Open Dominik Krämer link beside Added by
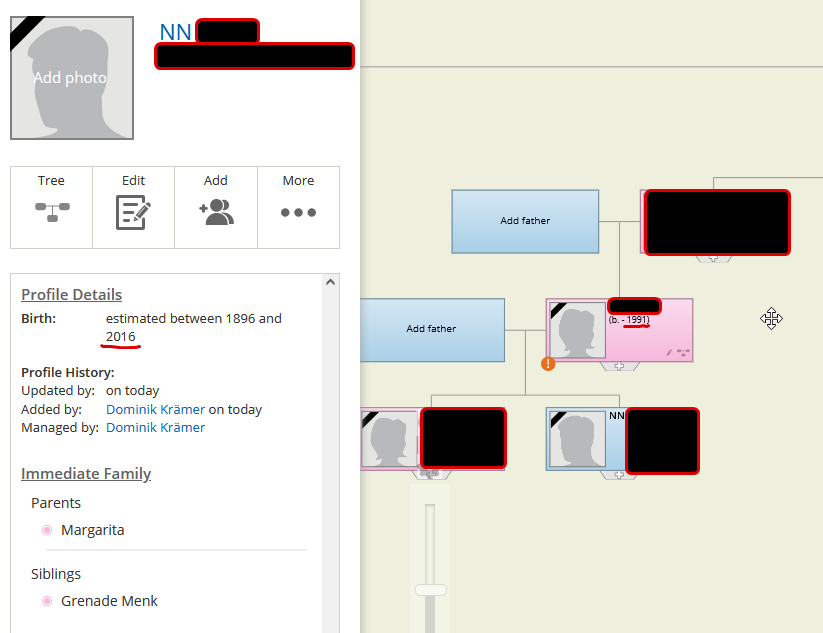 pyautogui.click(x=155, y=409)
